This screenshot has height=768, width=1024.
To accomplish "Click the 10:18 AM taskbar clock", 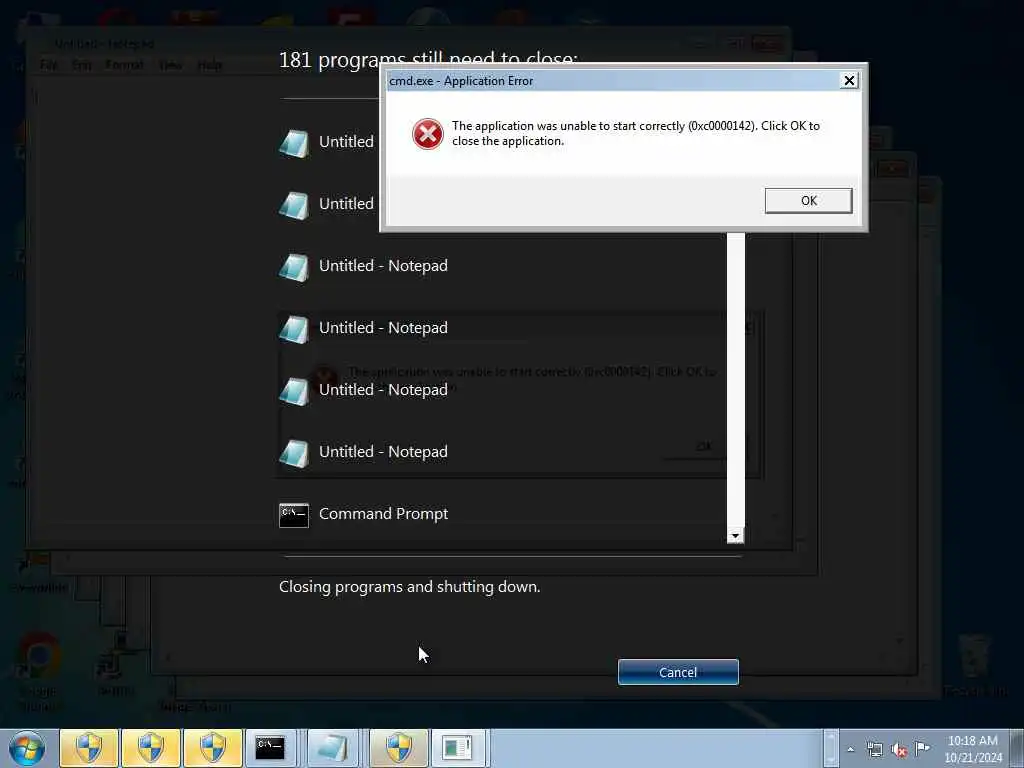I will click(972, 748).
